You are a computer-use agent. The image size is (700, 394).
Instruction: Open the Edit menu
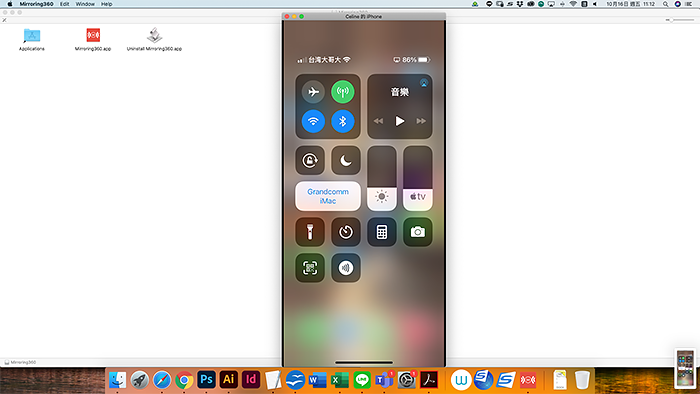pos(65,4)
